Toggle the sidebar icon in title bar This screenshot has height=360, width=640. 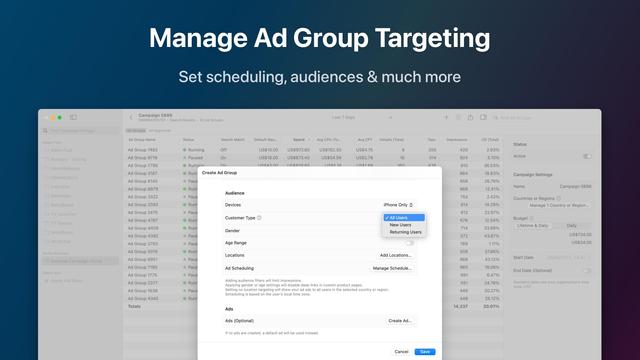click(73, 117)
